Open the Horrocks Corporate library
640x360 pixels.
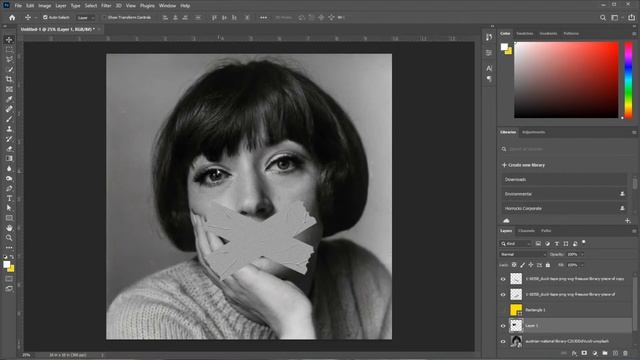[564, 208]
